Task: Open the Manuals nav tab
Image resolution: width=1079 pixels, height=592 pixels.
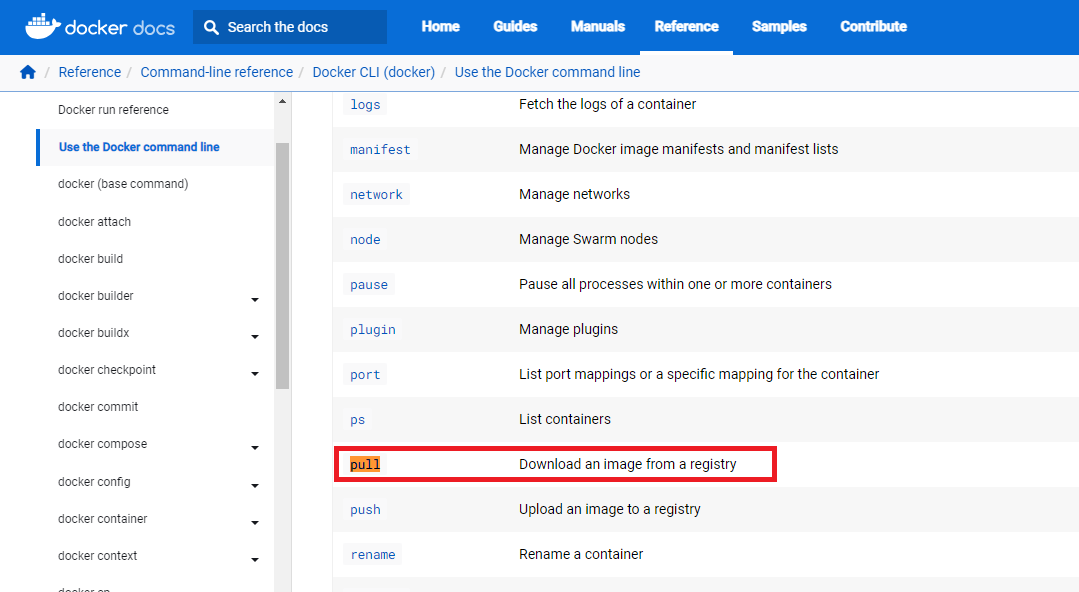Action: coord(597,27)
